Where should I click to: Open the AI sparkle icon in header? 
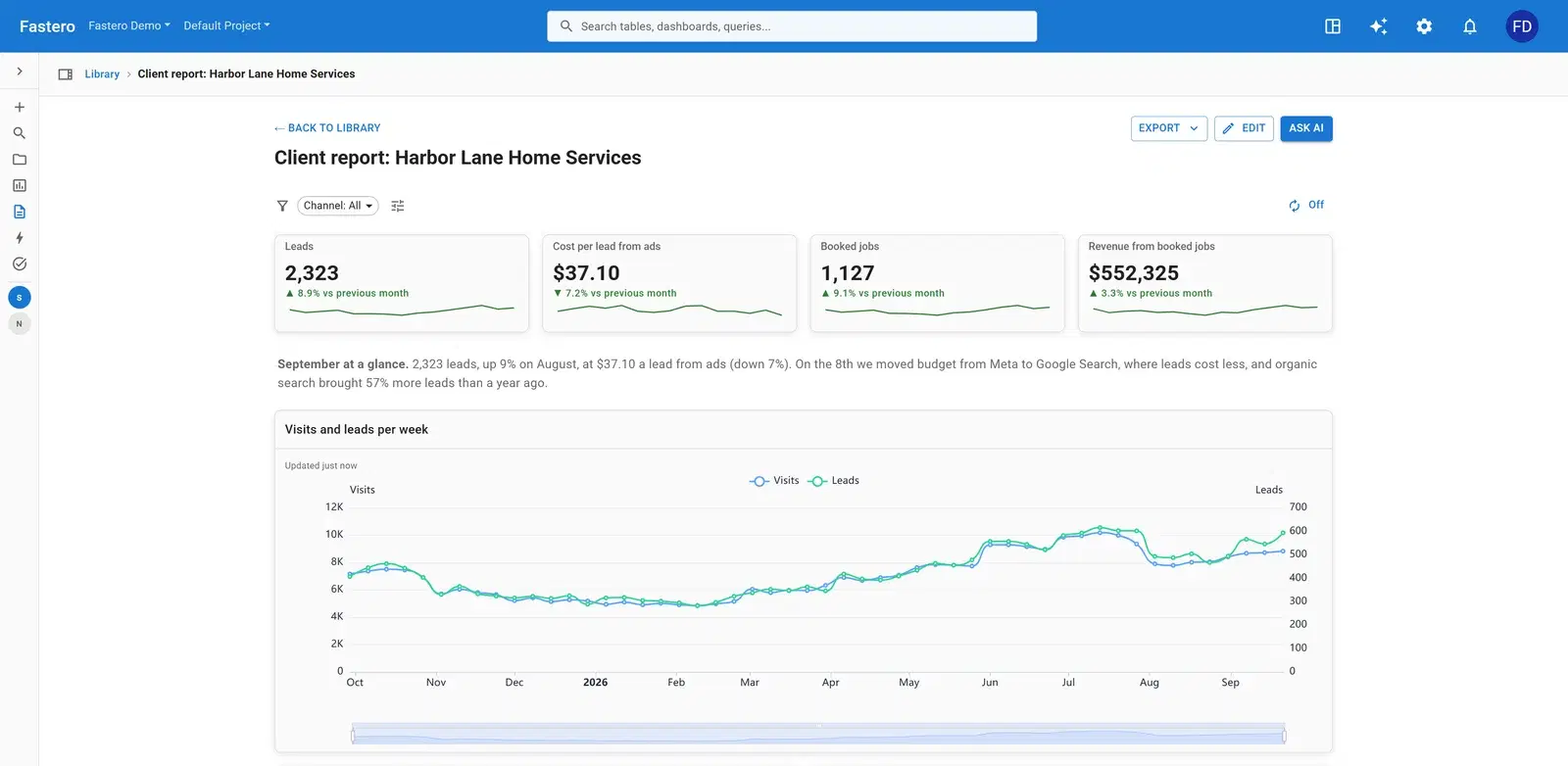(x=1378, y=26)
